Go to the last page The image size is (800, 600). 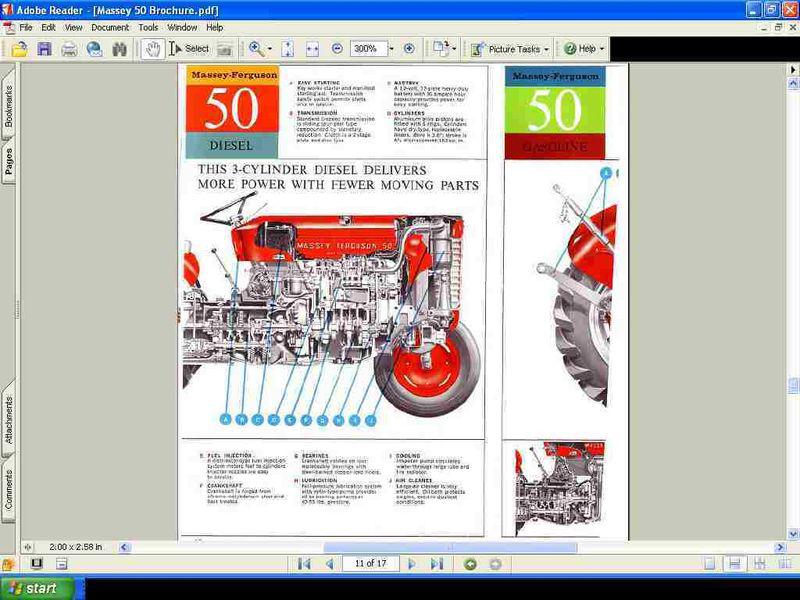[436, 564]
